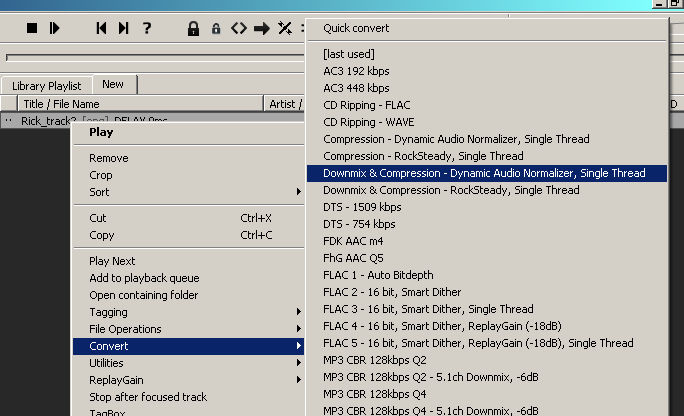Screen dimensions: 684x416
Task: Switch to the Library Playlist tab
Action: click(47, 86)
